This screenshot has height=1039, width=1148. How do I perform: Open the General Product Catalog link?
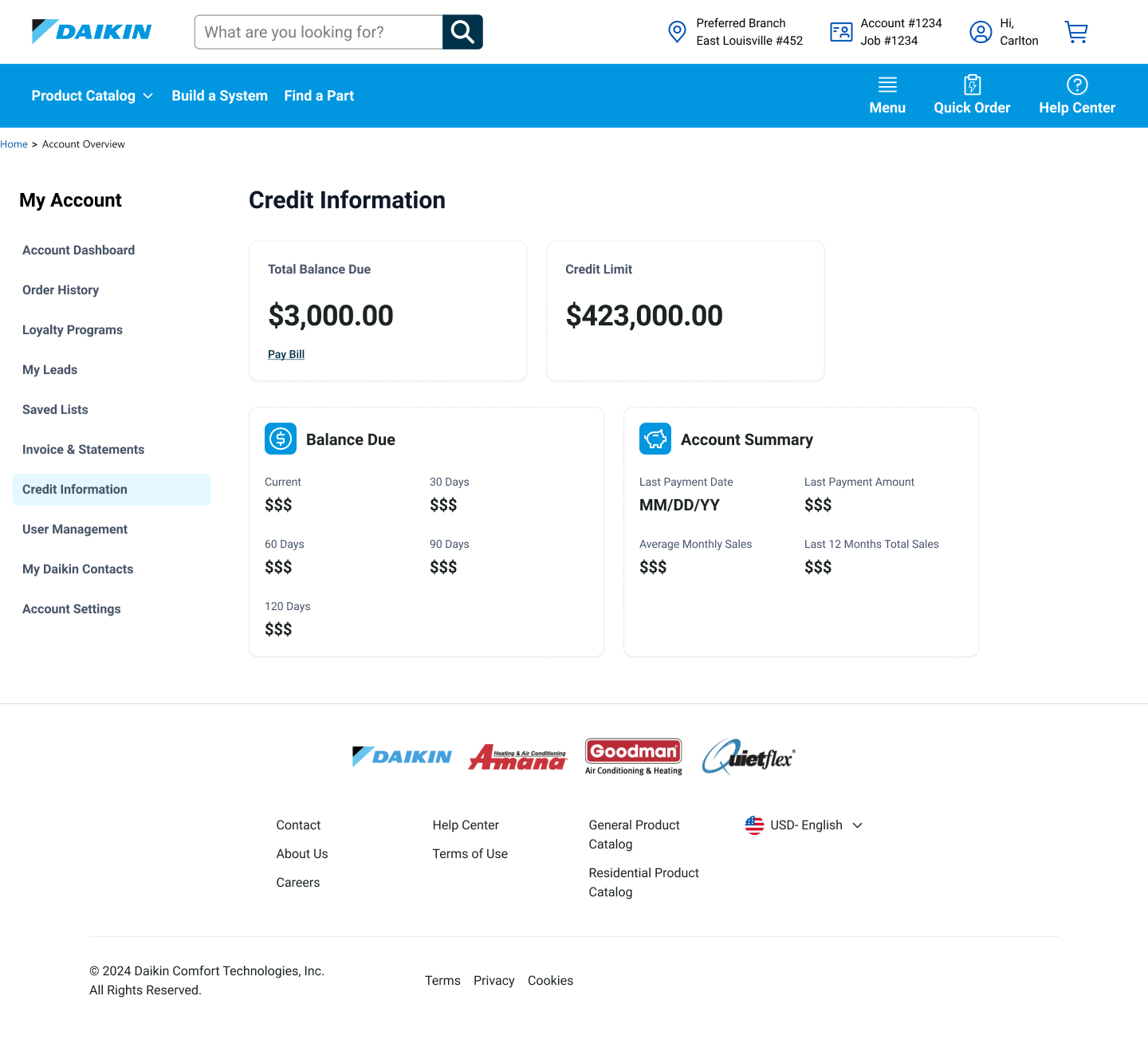(634, 835)
